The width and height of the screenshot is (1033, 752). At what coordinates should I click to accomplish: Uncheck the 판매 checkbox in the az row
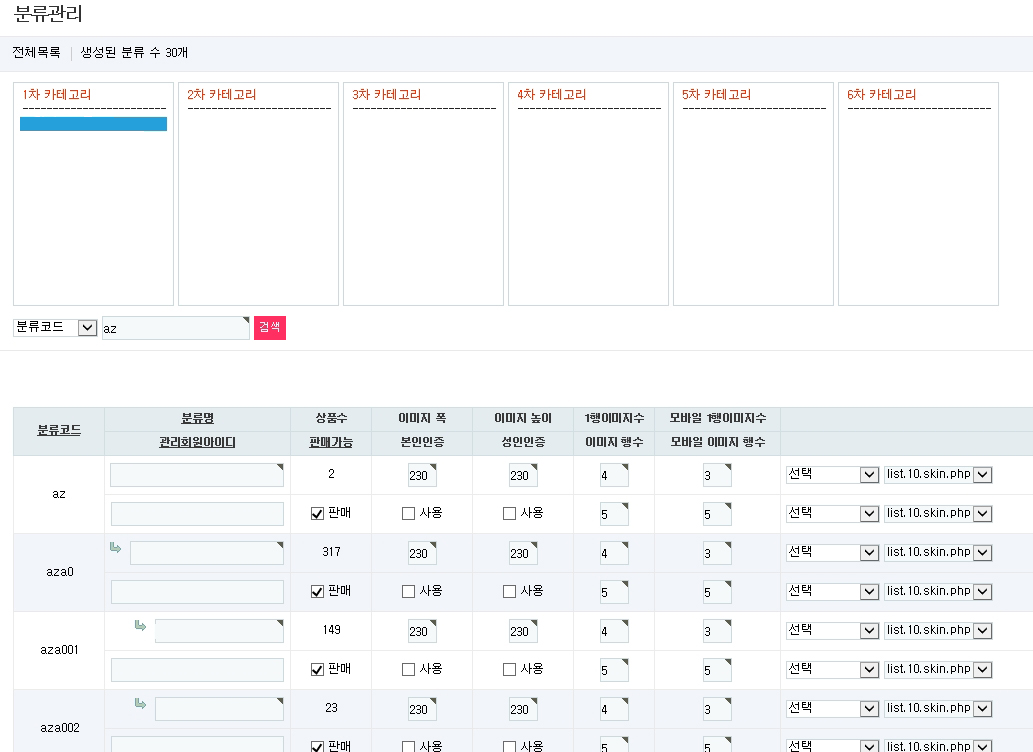click(317, 514)
